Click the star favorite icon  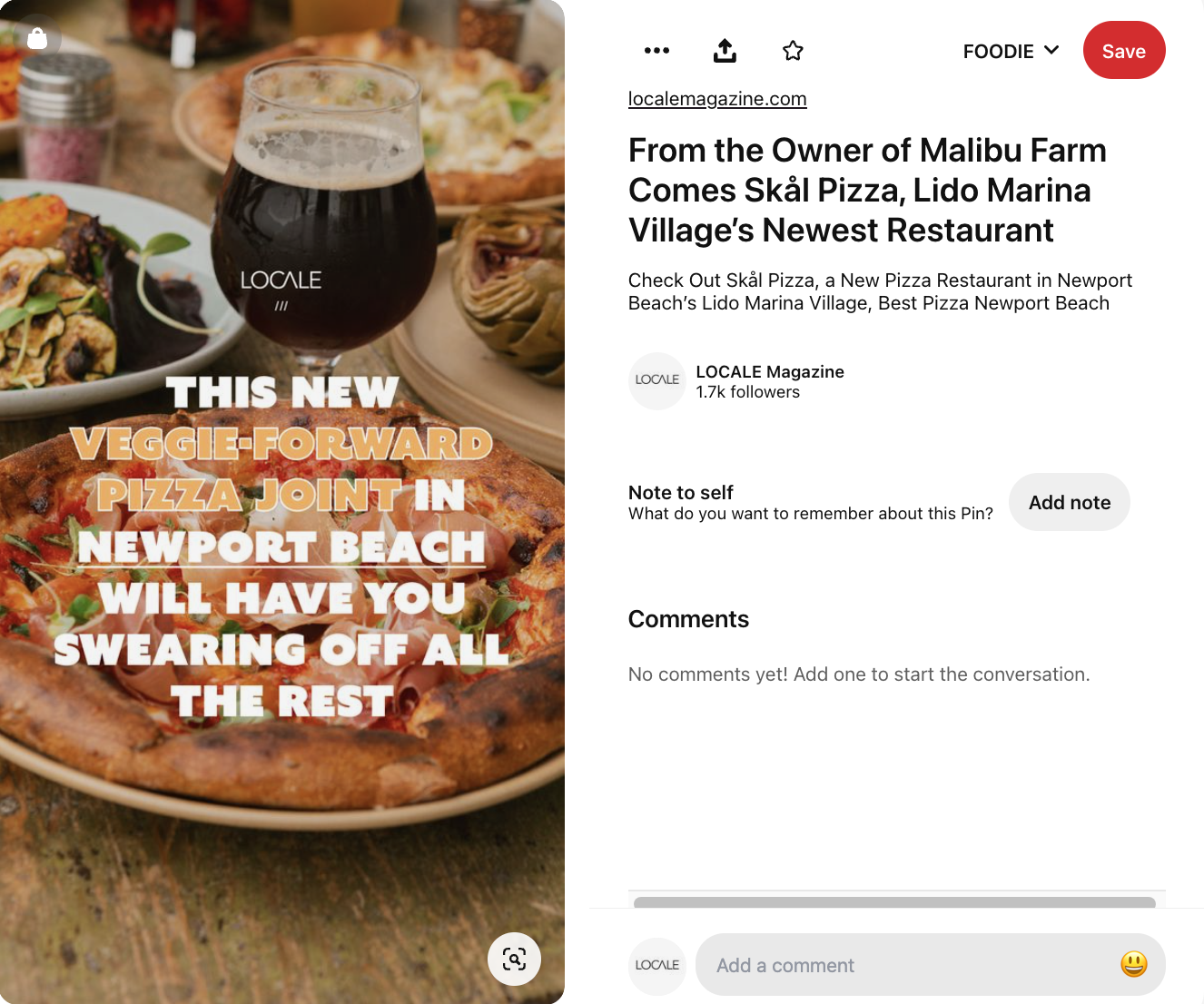793,51
